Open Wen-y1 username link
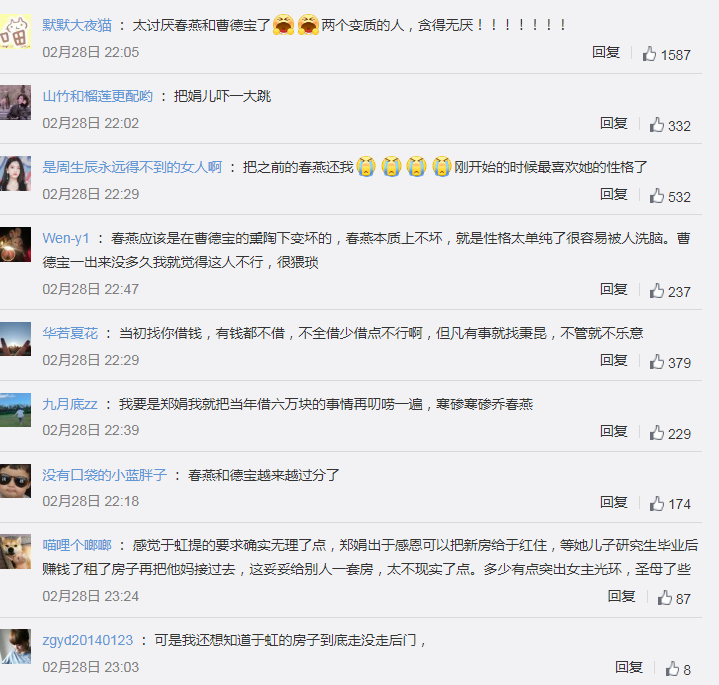This screenshot has width=719, height=685. 66,238
